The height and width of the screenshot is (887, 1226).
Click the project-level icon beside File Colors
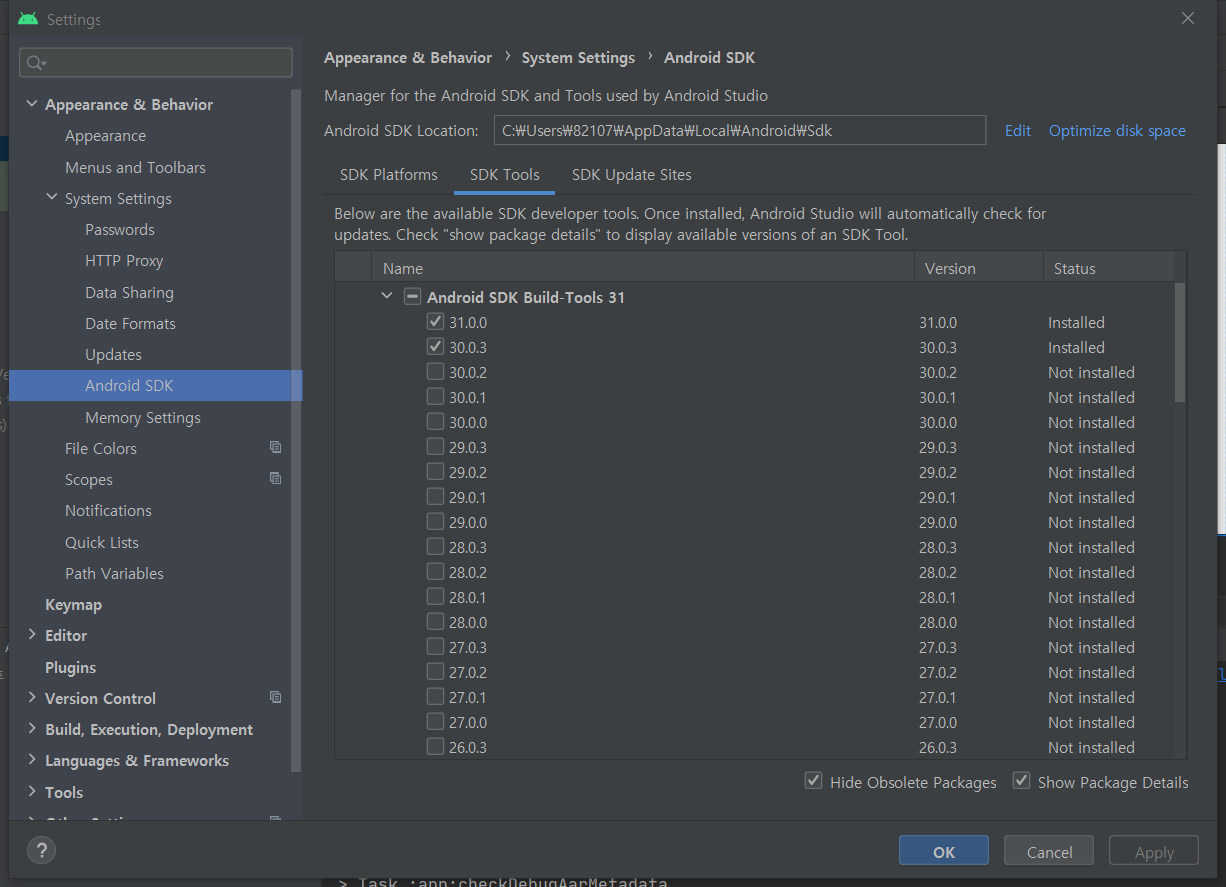point(276,447)
